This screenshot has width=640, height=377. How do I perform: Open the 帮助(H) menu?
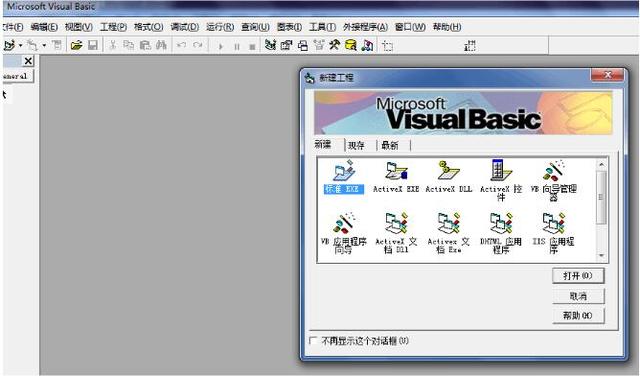coord(447,27)
